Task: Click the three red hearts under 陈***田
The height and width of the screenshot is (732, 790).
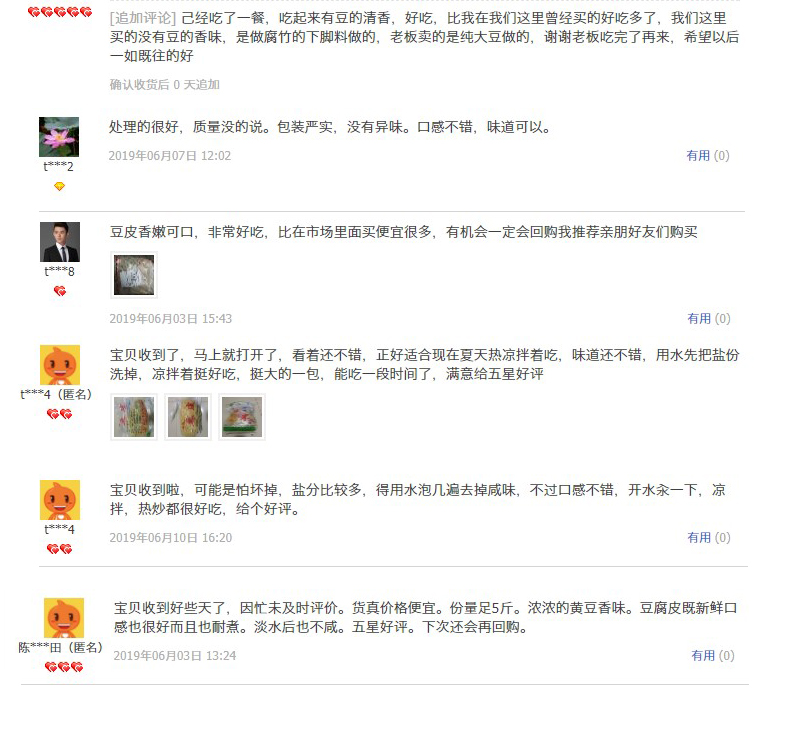Action: pyautogui.click(x=64, y=667)
